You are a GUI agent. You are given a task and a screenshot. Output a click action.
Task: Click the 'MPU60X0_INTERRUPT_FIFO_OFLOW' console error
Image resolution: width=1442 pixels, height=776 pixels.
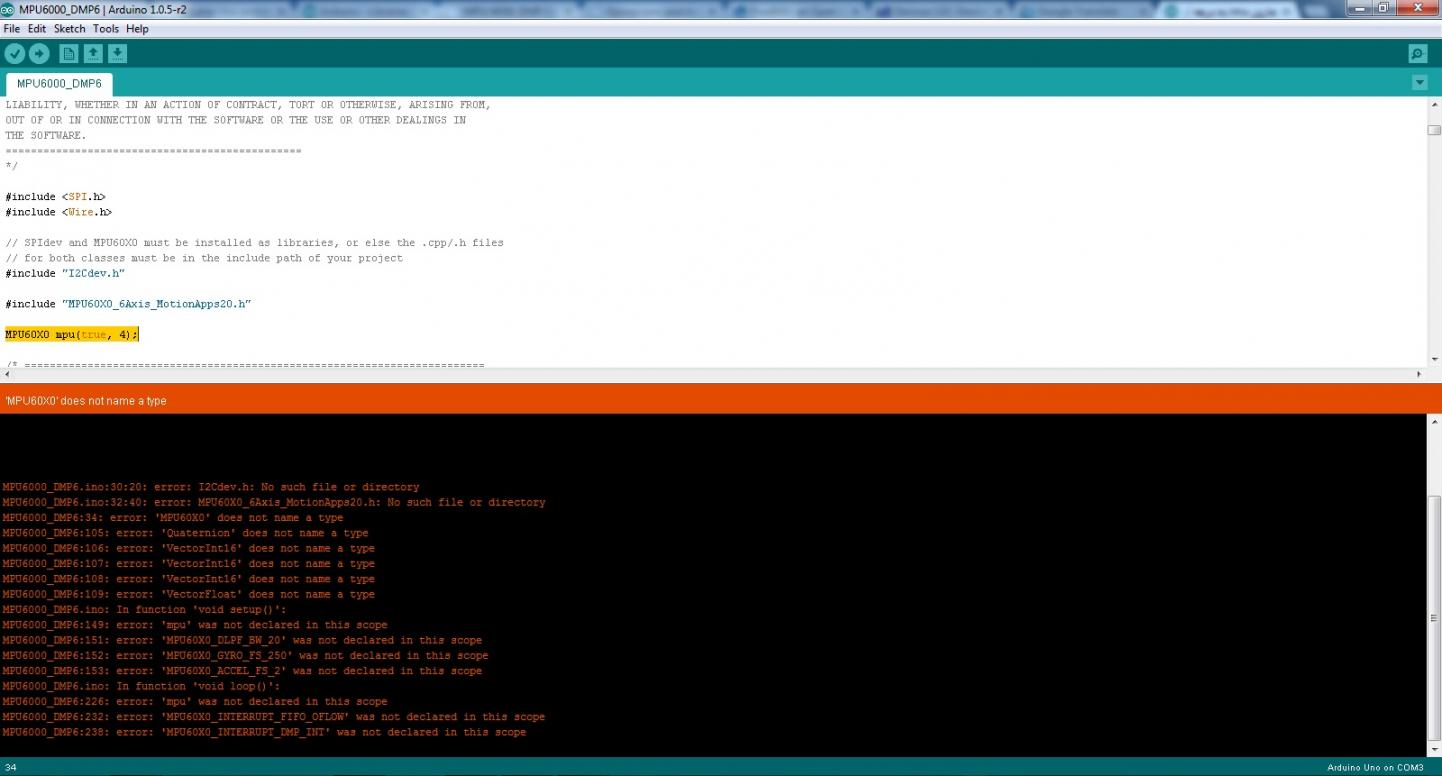point(274,717)
